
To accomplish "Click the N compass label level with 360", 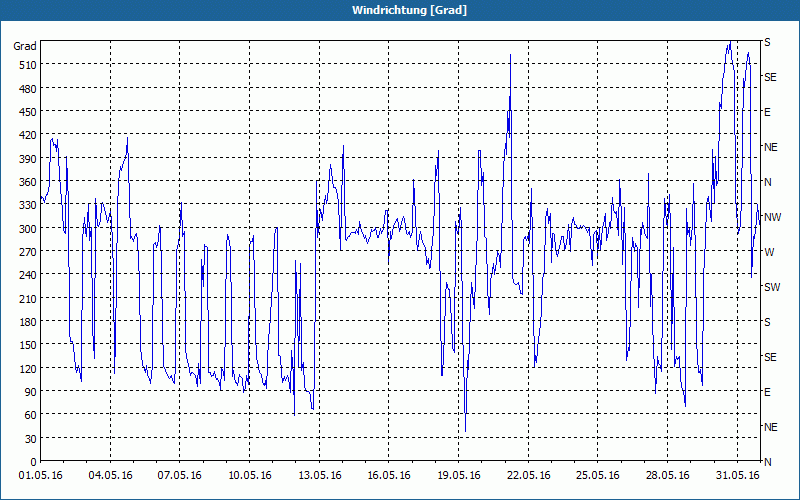I will click(x=768, y=182).
